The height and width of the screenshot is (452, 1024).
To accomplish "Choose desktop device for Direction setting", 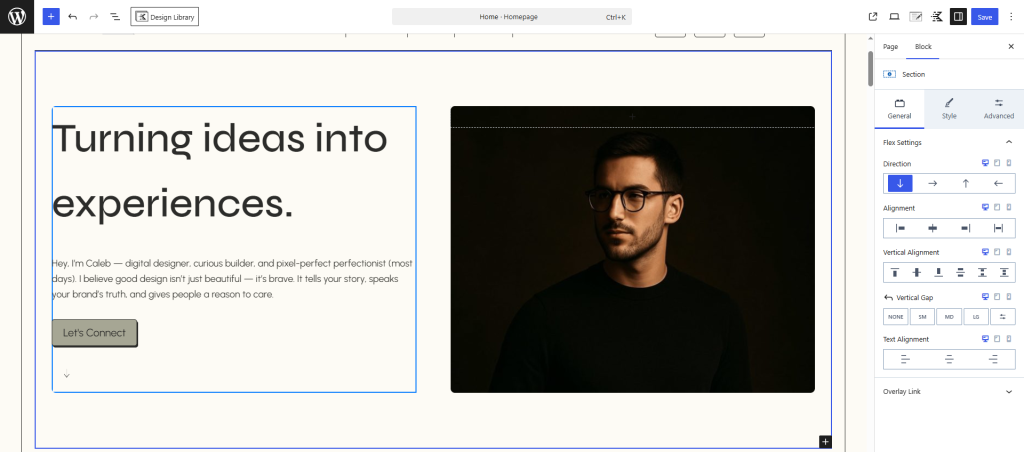I will [x=985, y=163].
